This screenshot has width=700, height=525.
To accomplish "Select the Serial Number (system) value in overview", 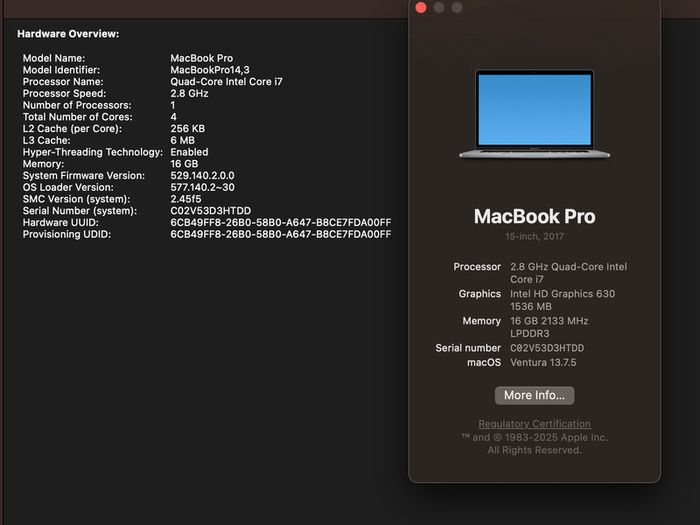I will pyautogui.click(x=211, y=211).
